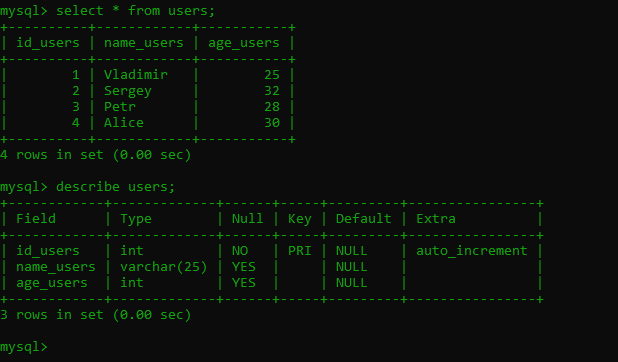Click the PRI key value
This screenshot has height=362, width=618.
(x=300, y=251)
